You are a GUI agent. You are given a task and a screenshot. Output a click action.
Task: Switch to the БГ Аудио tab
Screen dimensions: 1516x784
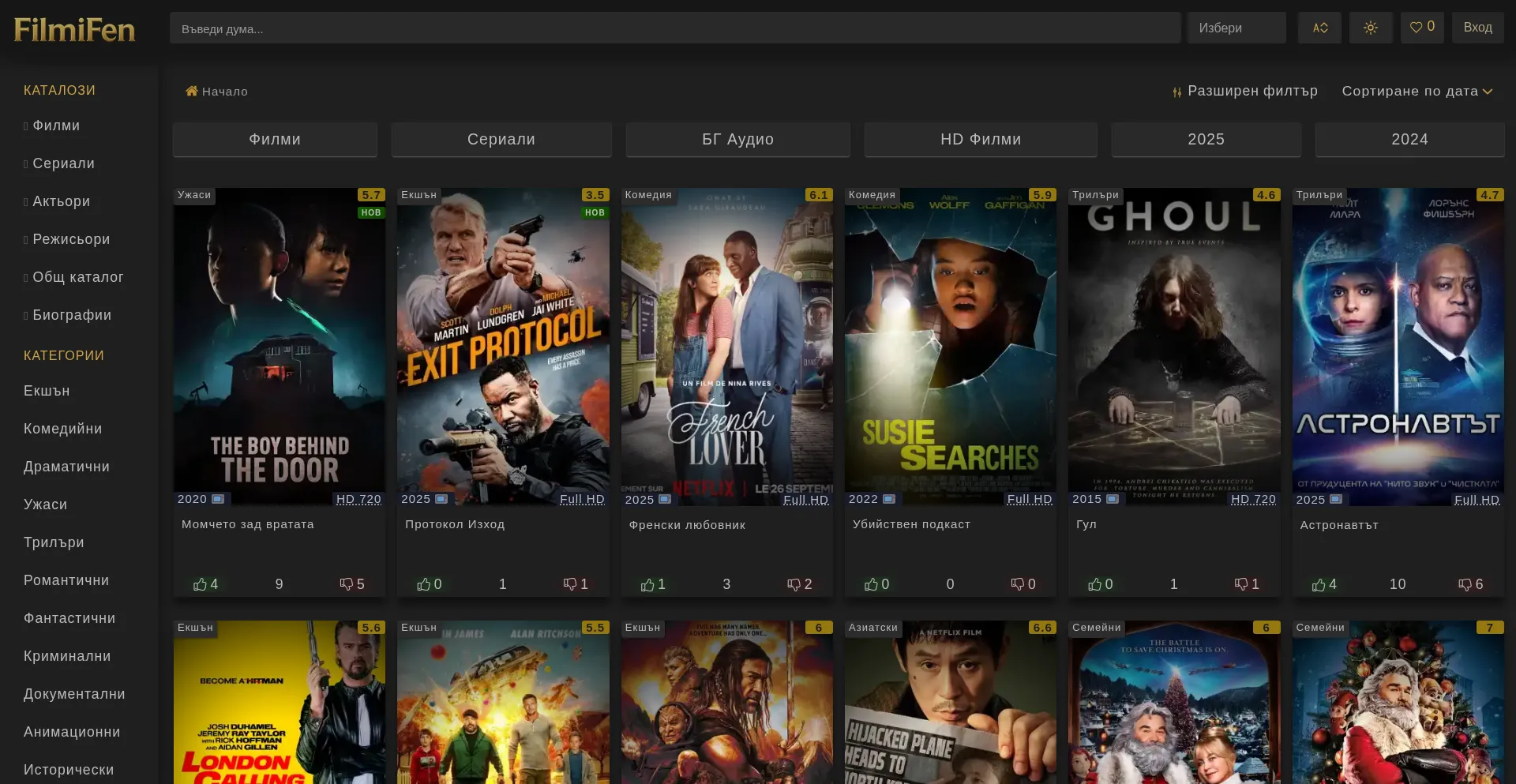tap(737, 140)
